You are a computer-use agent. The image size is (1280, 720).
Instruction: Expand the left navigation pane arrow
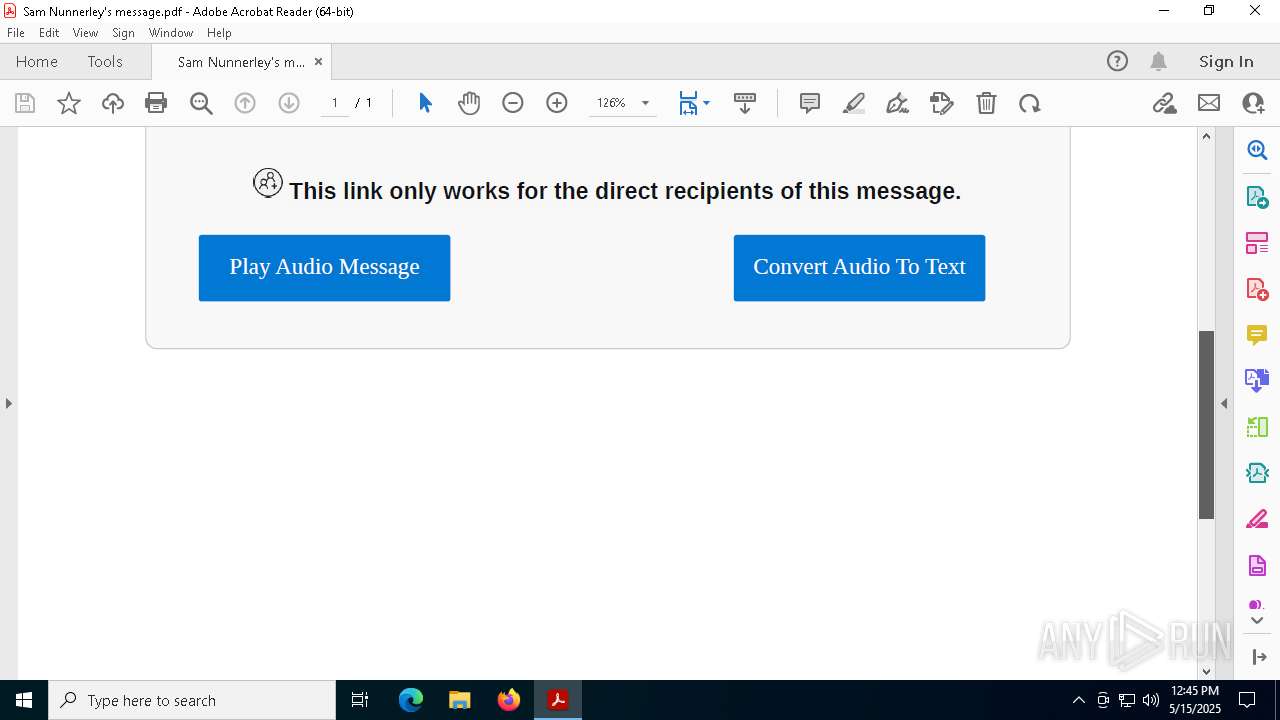[x=8, y=404]
